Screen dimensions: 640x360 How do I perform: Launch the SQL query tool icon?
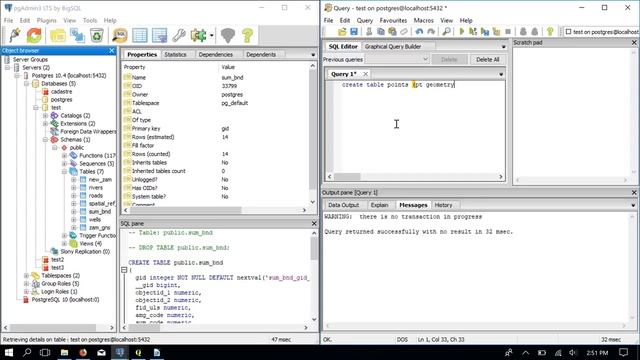click(x=120, y=36)
